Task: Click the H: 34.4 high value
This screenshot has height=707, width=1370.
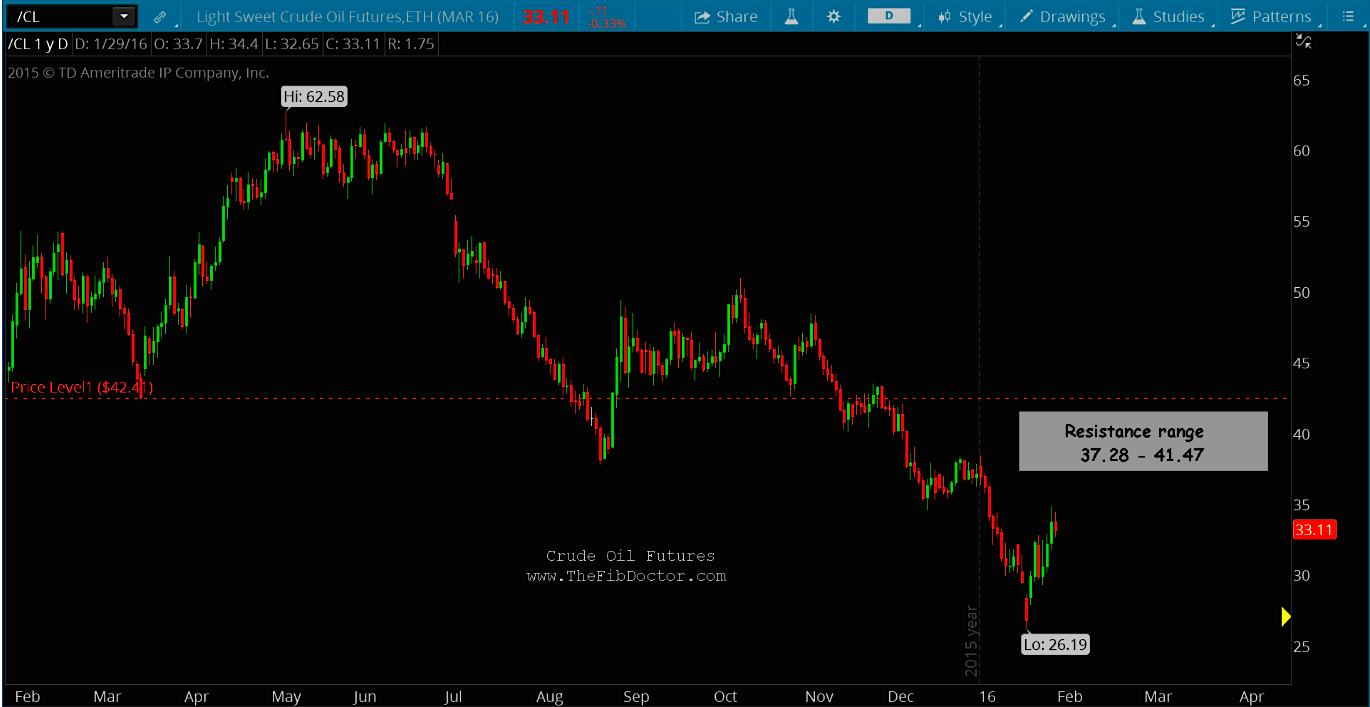Action: pos(233,44)
